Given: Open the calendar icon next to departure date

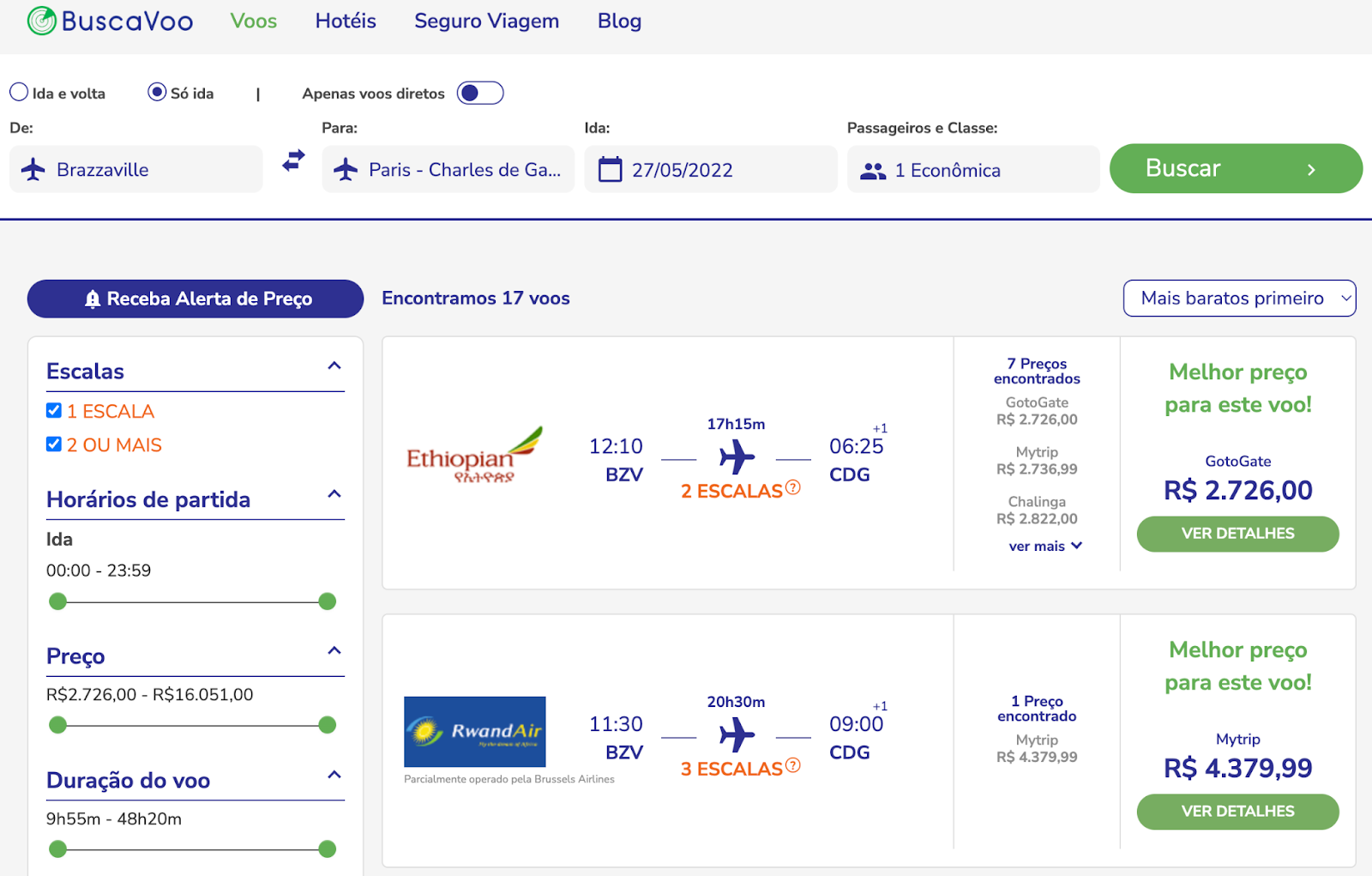Looking at the screenshot, I should point(611,169).
